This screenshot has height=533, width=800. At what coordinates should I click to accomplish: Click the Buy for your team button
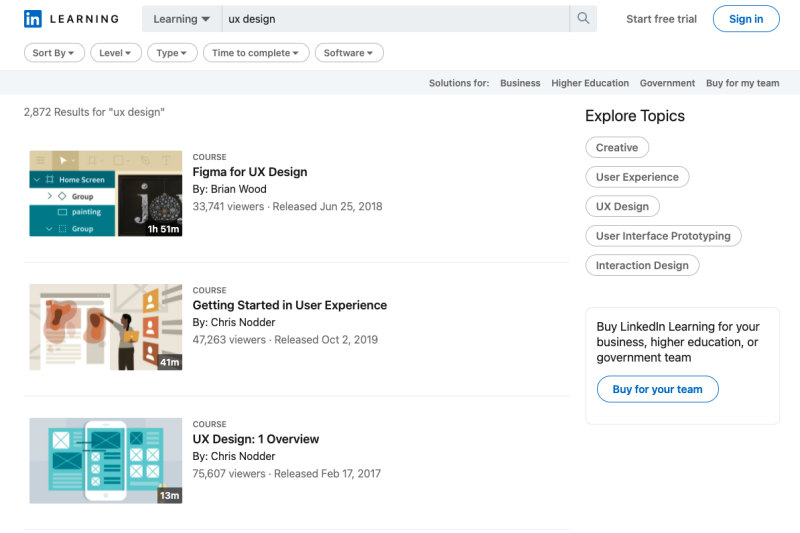[658, 389]
